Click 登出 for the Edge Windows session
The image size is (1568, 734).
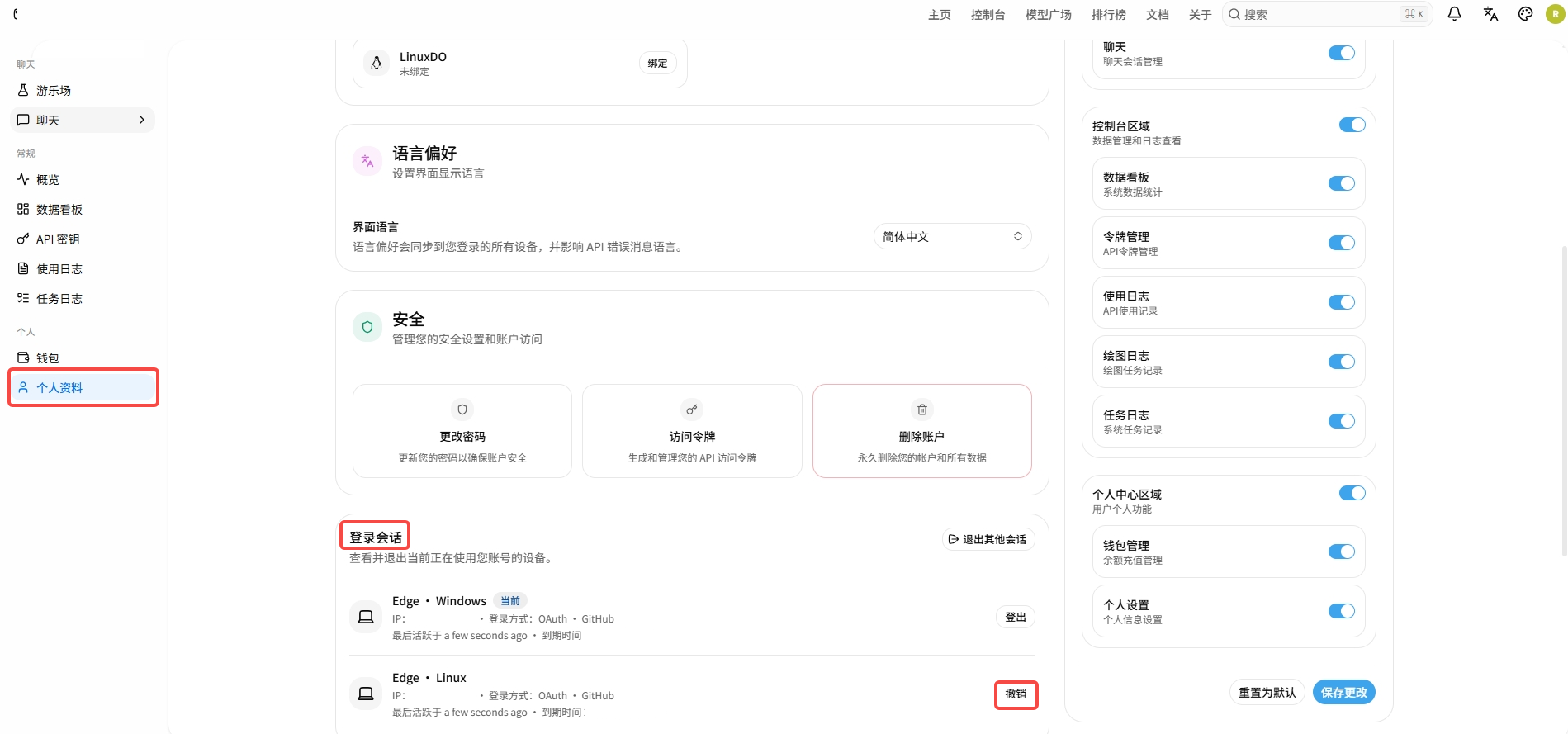click(1016, 618)
